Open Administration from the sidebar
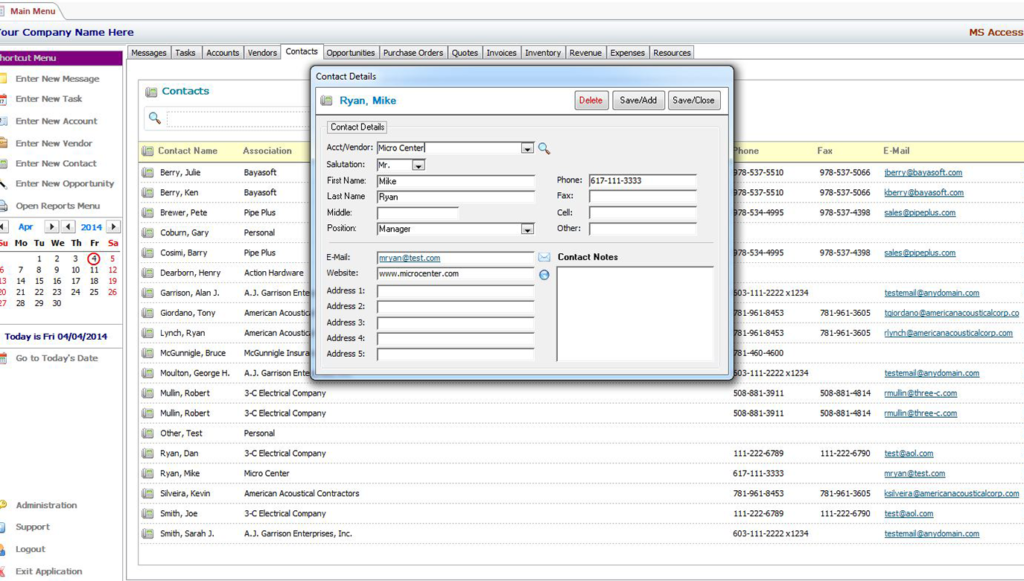 tap(46, 505)
